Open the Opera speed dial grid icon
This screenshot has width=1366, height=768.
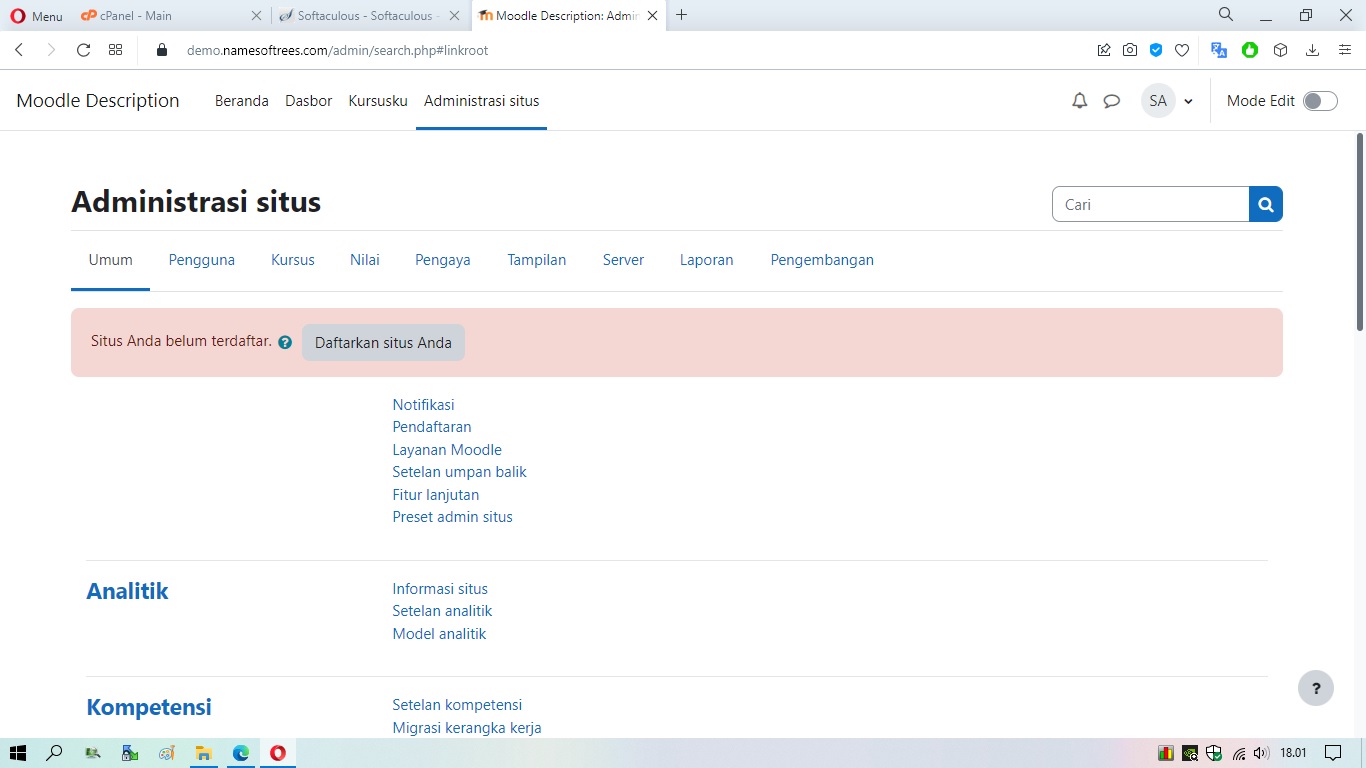click(116, 50)
